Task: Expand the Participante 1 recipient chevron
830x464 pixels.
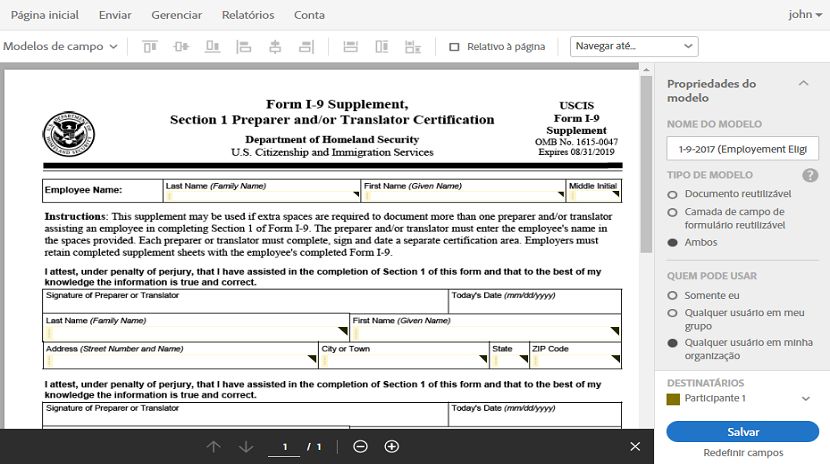Action: (x=806, y=398)
